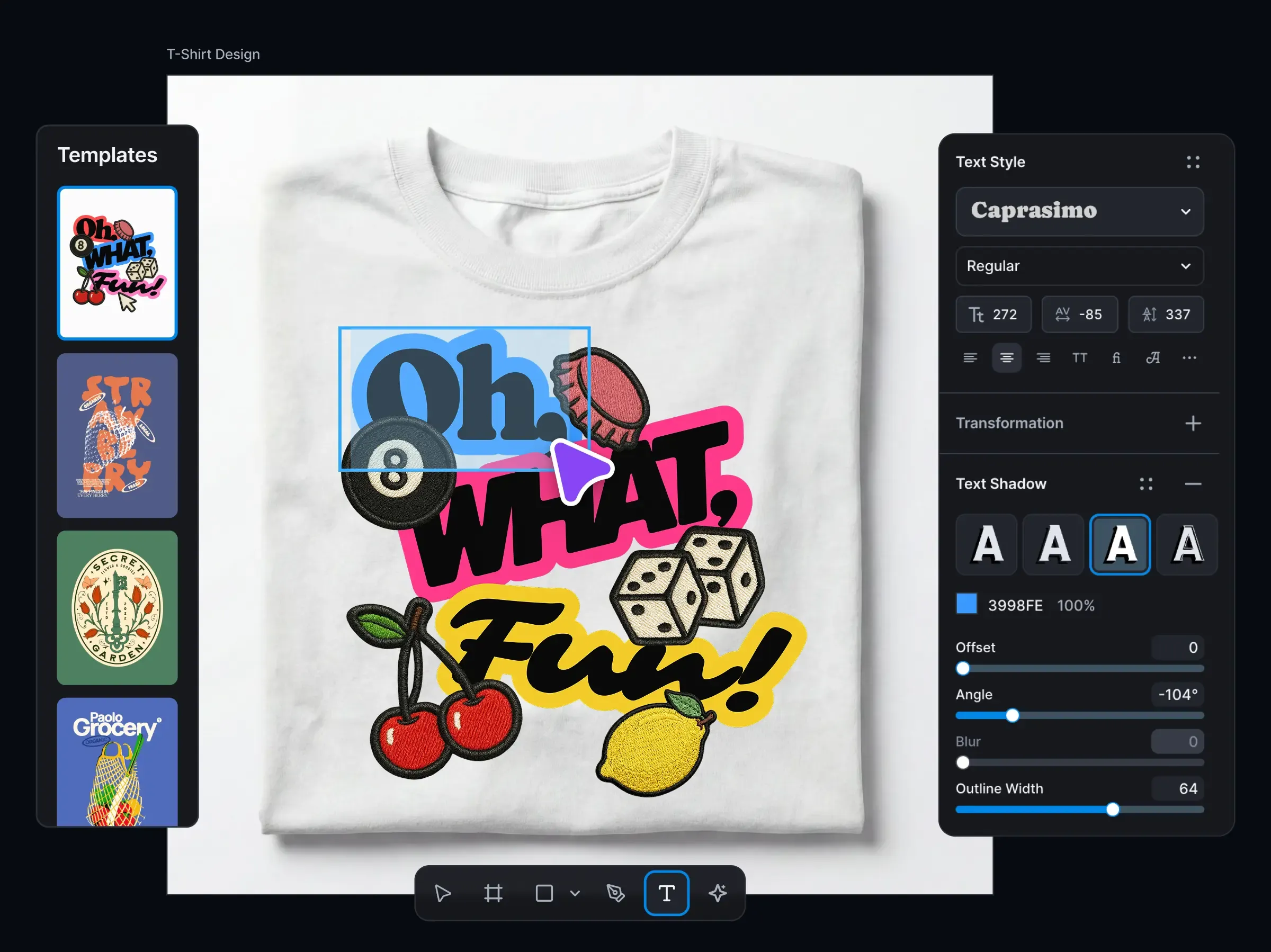1271x952 pixels.
Task: Open the AI sparkle tool
Action: [718, 893]
